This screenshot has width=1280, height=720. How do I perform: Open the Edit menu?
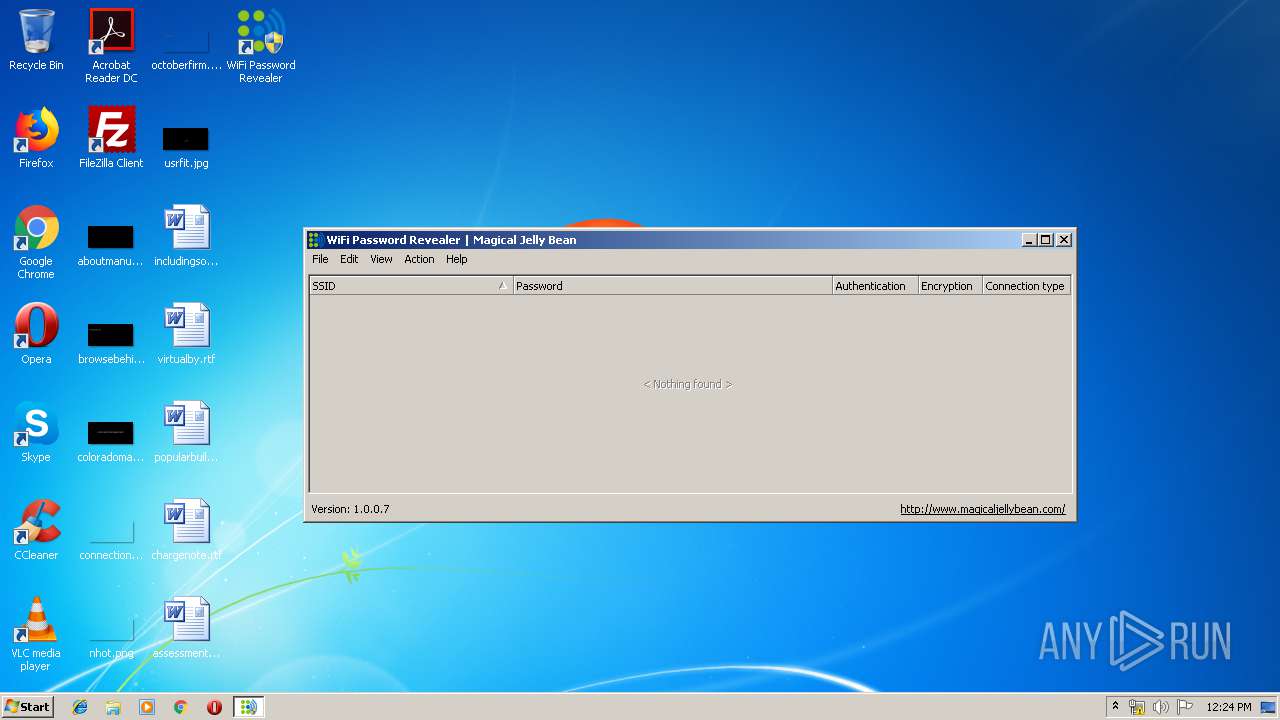click(x=349, y=259)
